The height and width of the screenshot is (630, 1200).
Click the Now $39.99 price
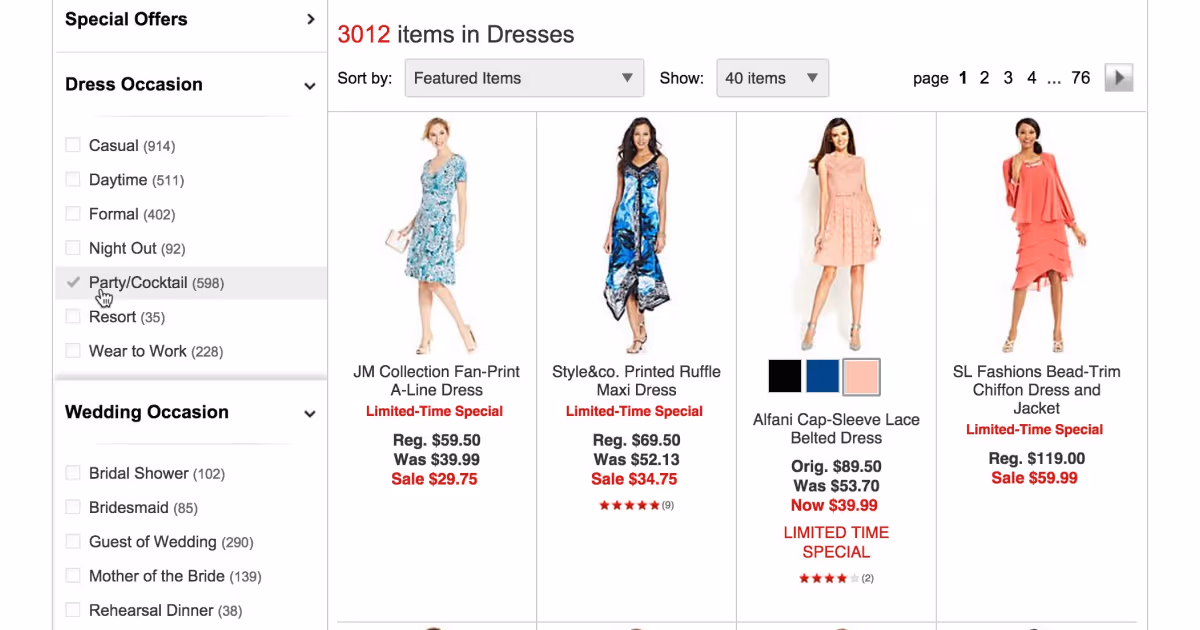tap(835, 505)
